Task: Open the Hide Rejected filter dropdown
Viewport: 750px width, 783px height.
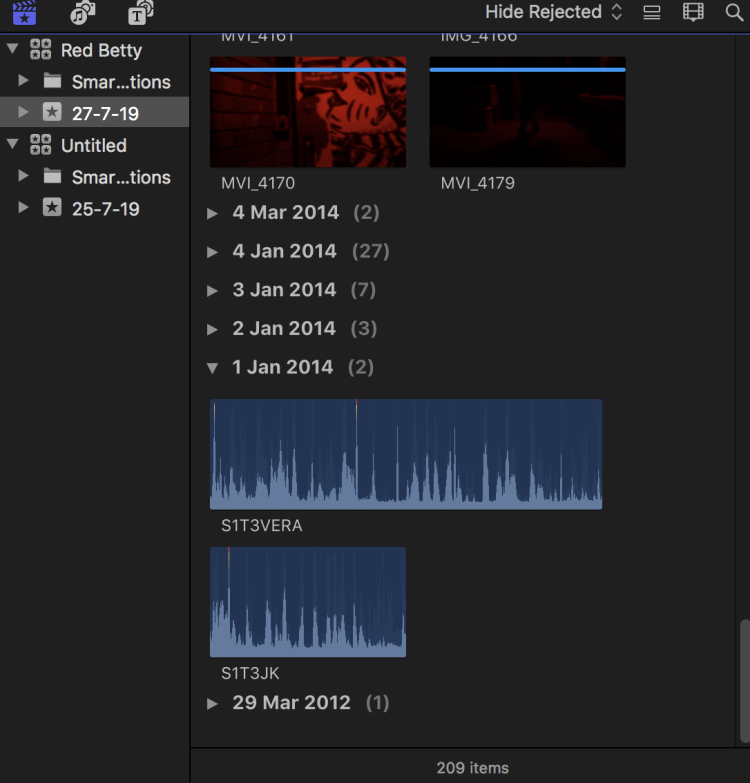Action: click(x=553, y=13)
